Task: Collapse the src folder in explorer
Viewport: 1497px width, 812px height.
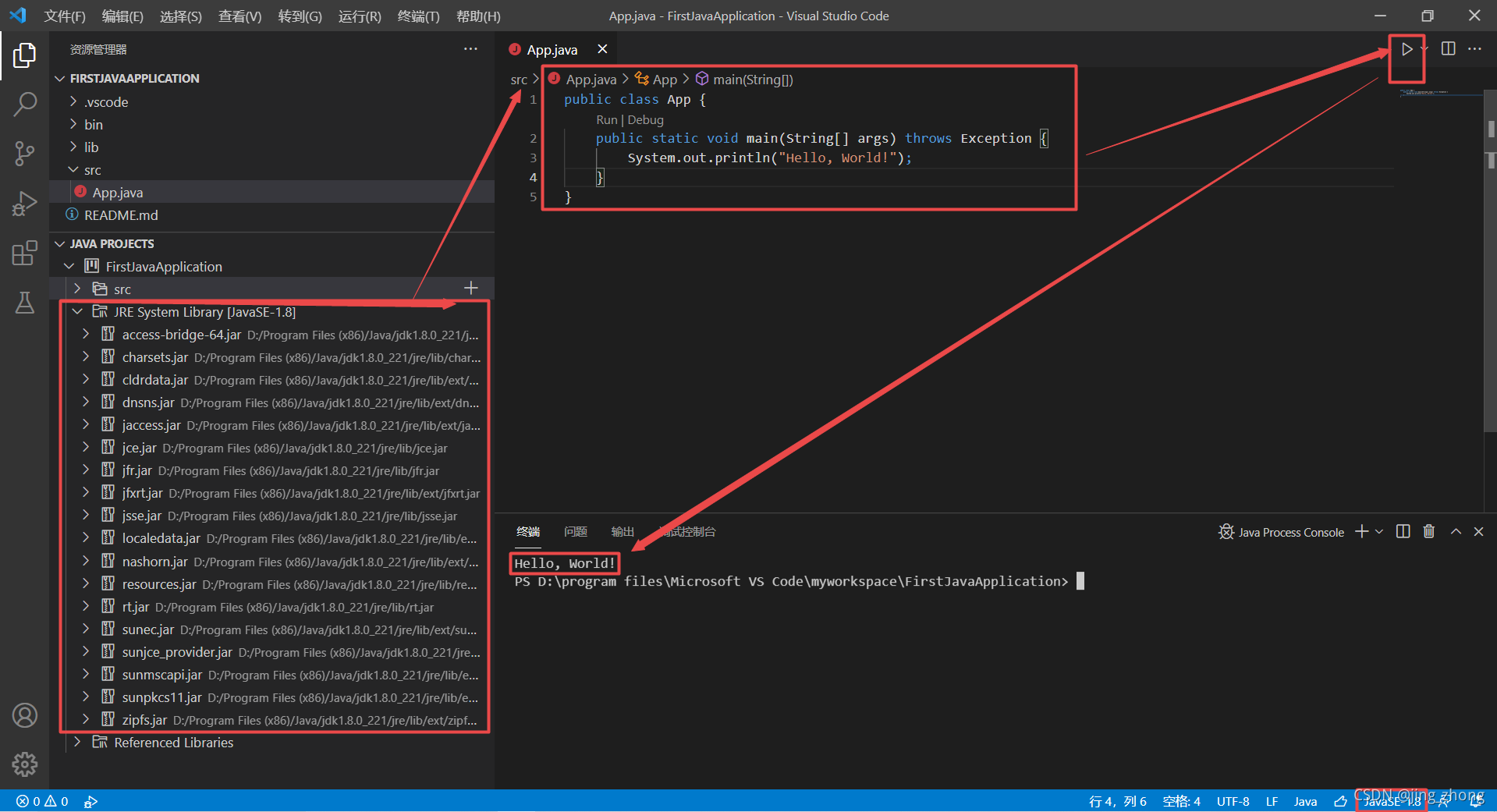Action: (x=73, y=169)
